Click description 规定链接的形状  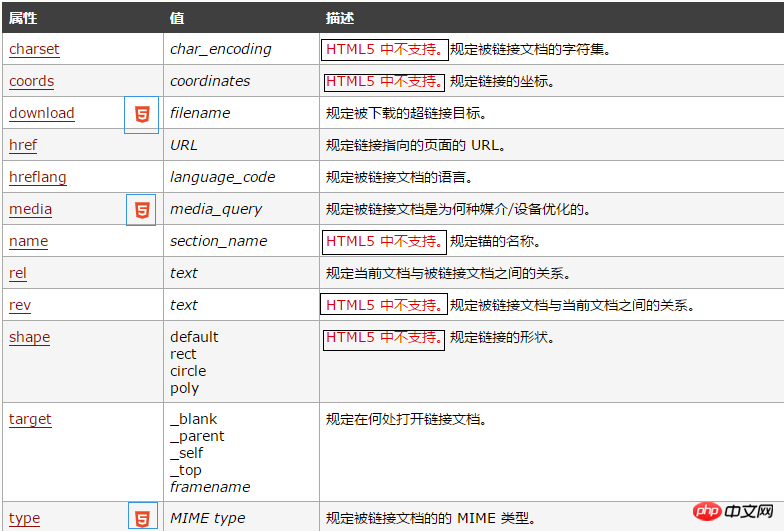[x=502, y=338]
